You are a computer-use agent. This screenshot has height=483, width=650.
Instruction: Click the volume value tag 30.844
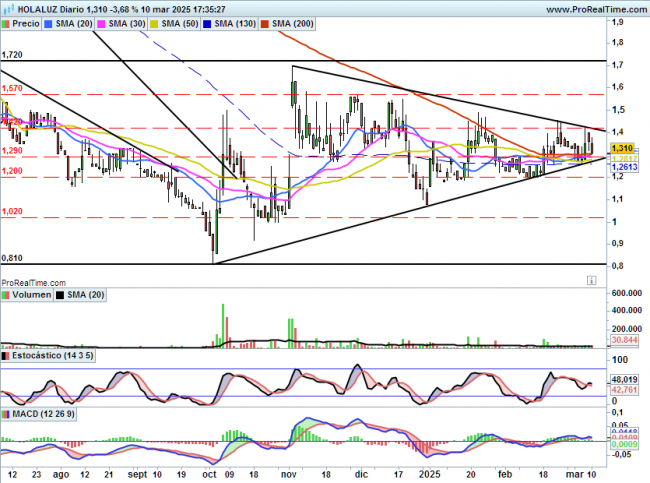click(624, 342)
